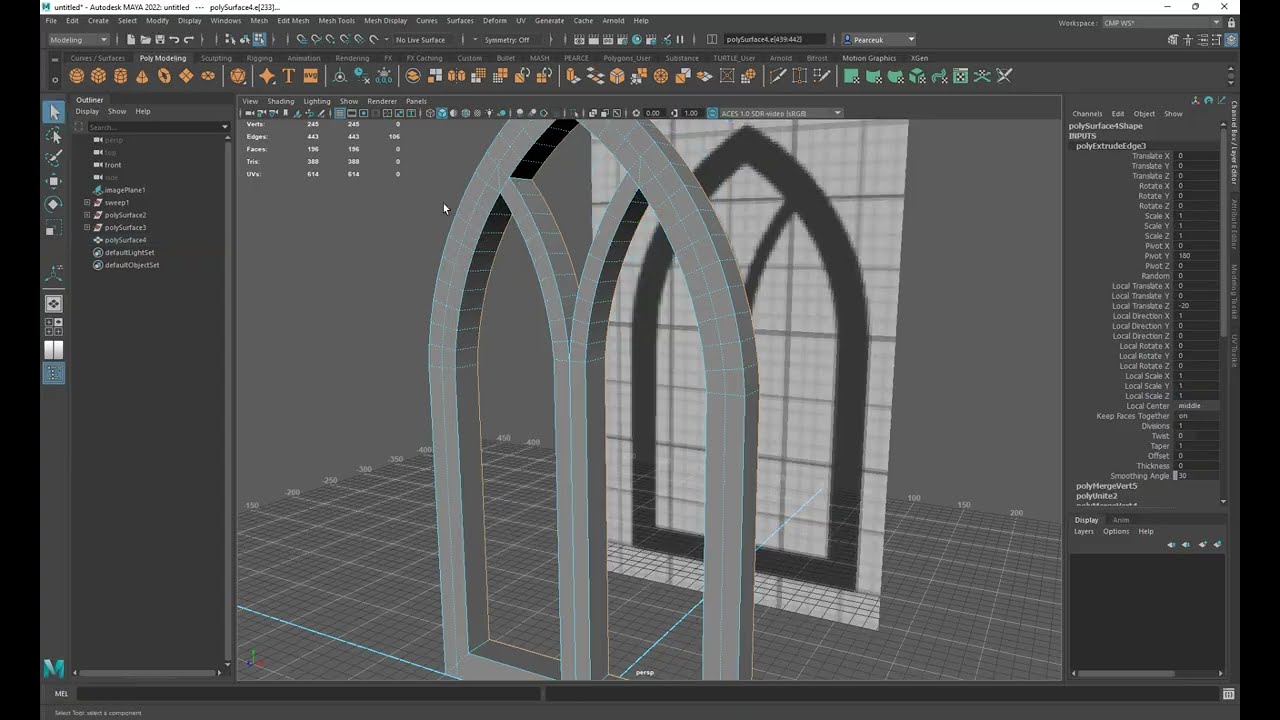Open the Pearceuk account dropdown
Image resolution: width=1280 pixels, height=720 pixels.
pyautogui.click(x=879, y=39)
